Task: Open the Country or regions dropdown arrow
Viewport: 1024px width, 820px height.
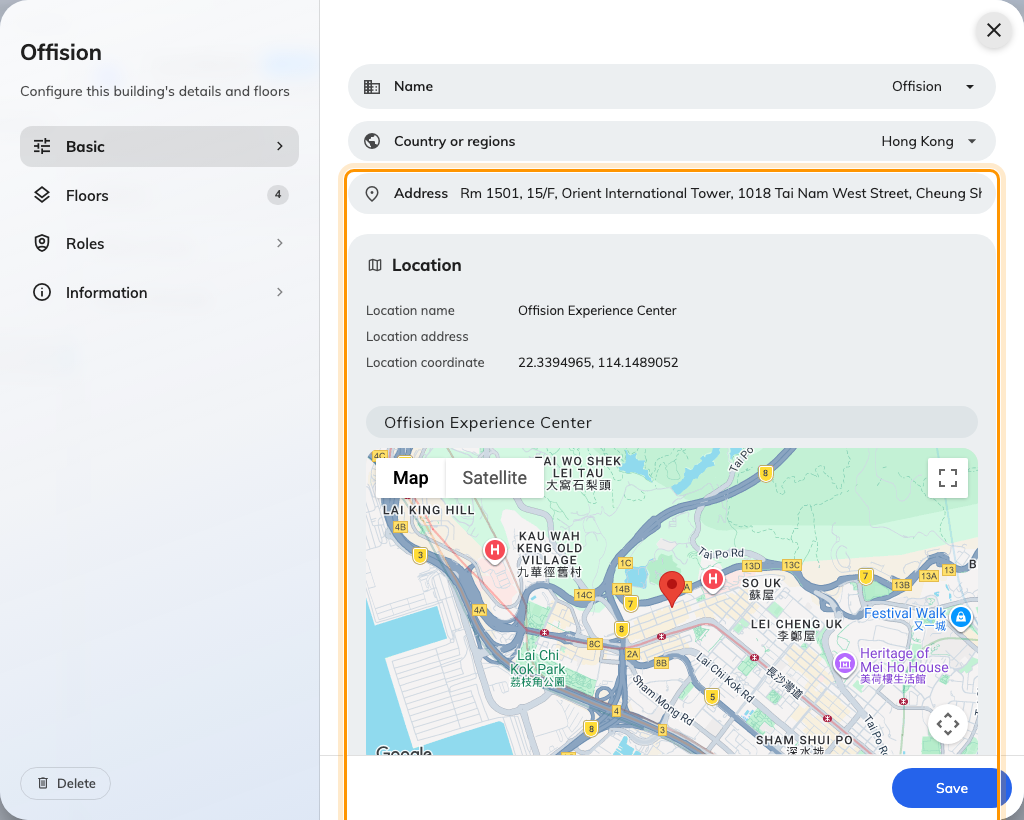Action: pos(972,141)
